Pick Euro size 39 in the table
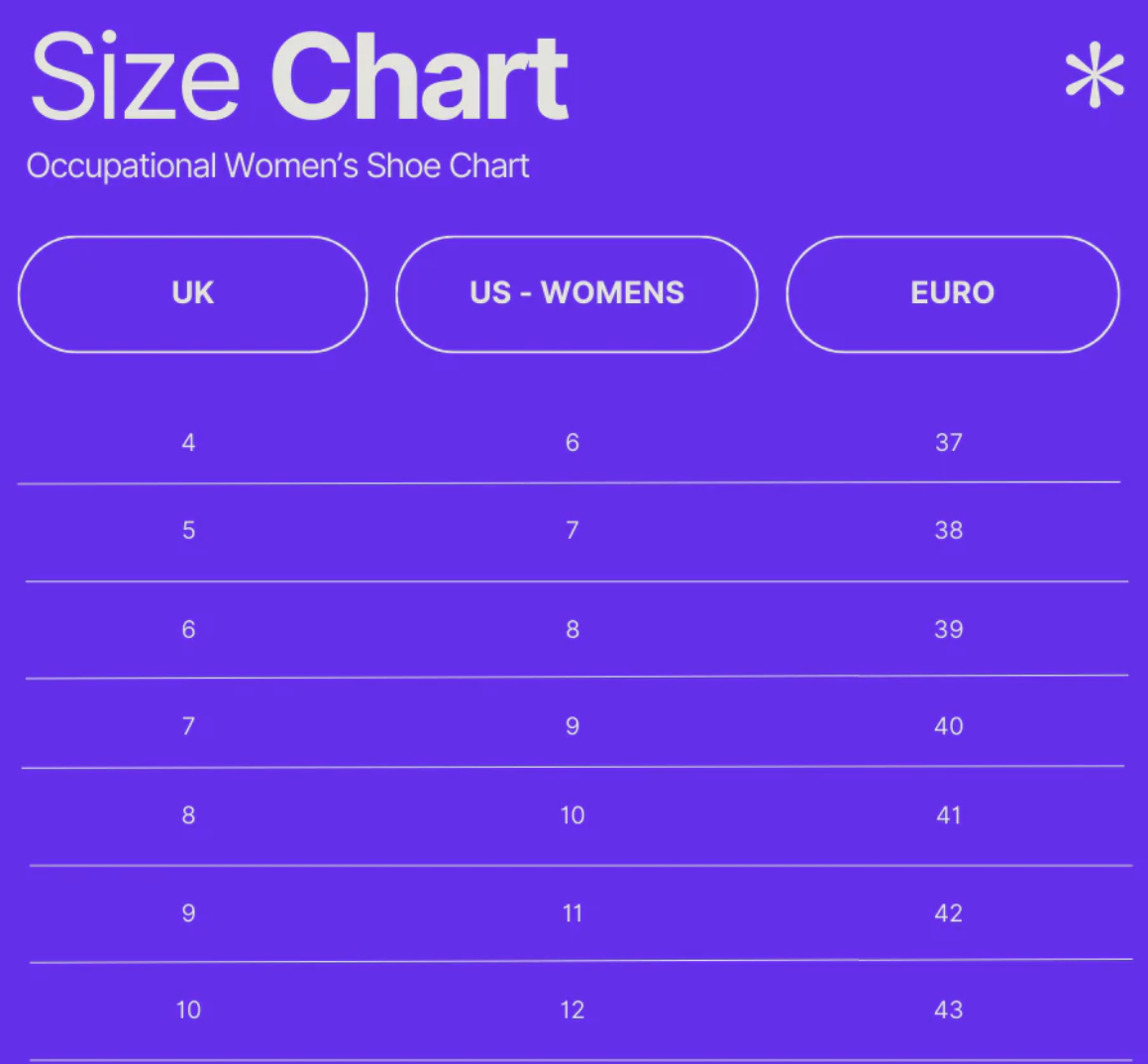The width and height of the screenshot is (1148, 1064). (948, 629)
